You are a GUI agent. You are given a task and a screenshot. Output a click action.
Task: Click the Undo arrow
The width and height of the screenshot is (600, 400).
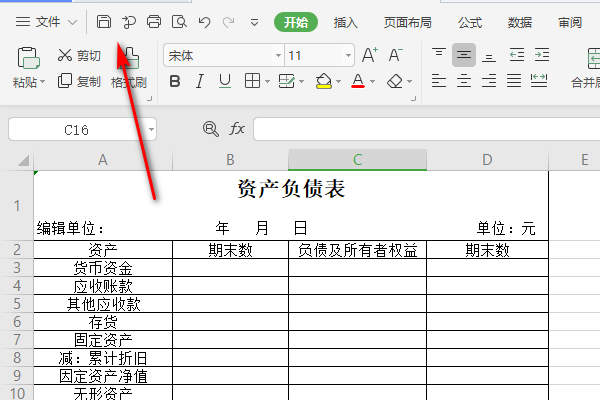pos(204,21)
